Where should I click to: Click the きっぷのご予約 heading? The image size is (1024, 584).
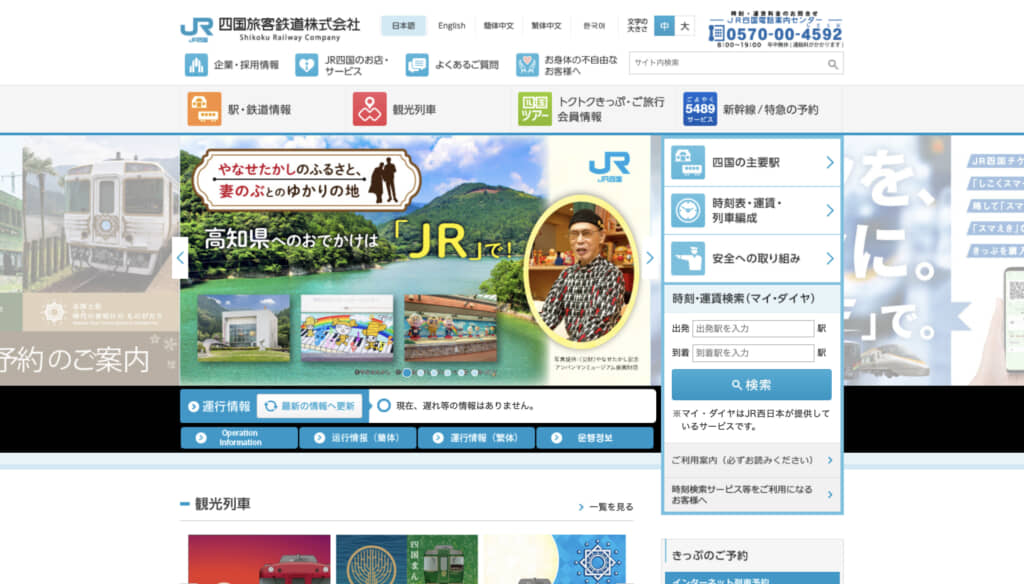point(710,555)
